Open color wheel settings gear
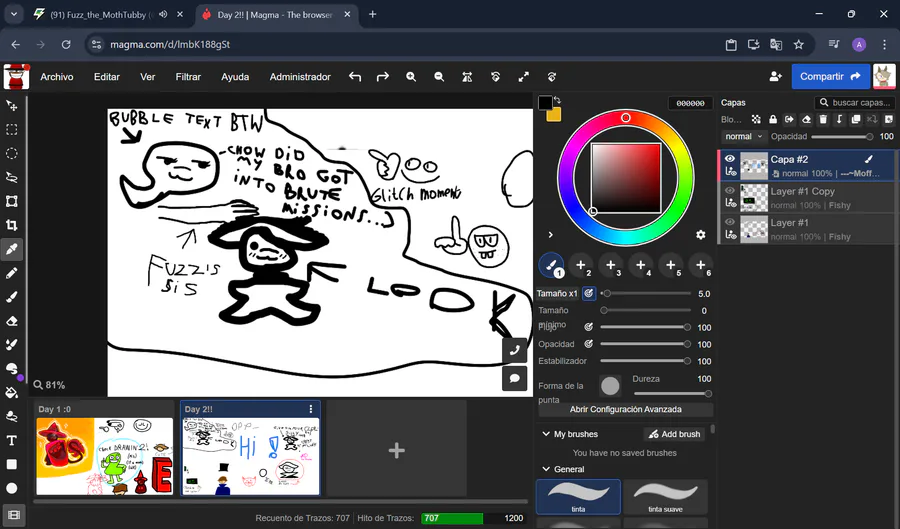 [701, 235]
